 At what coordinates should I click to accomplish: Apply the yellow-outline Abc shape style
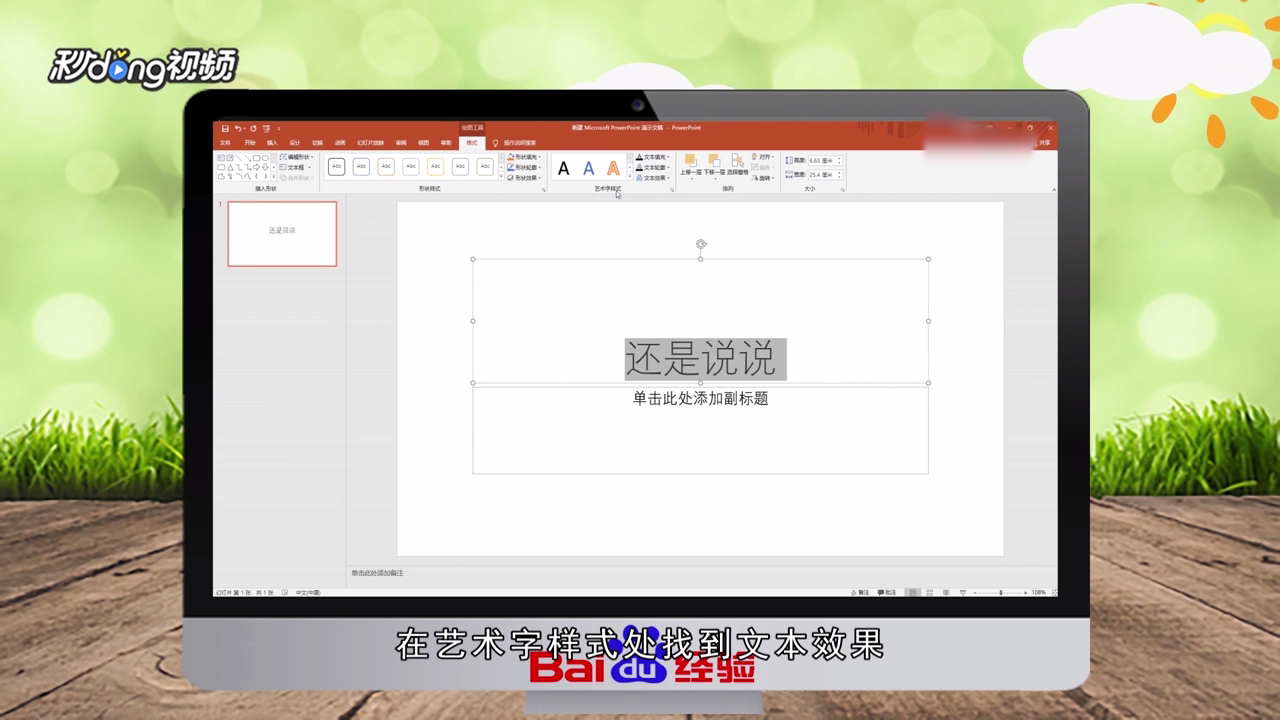(x=436, y=166)
